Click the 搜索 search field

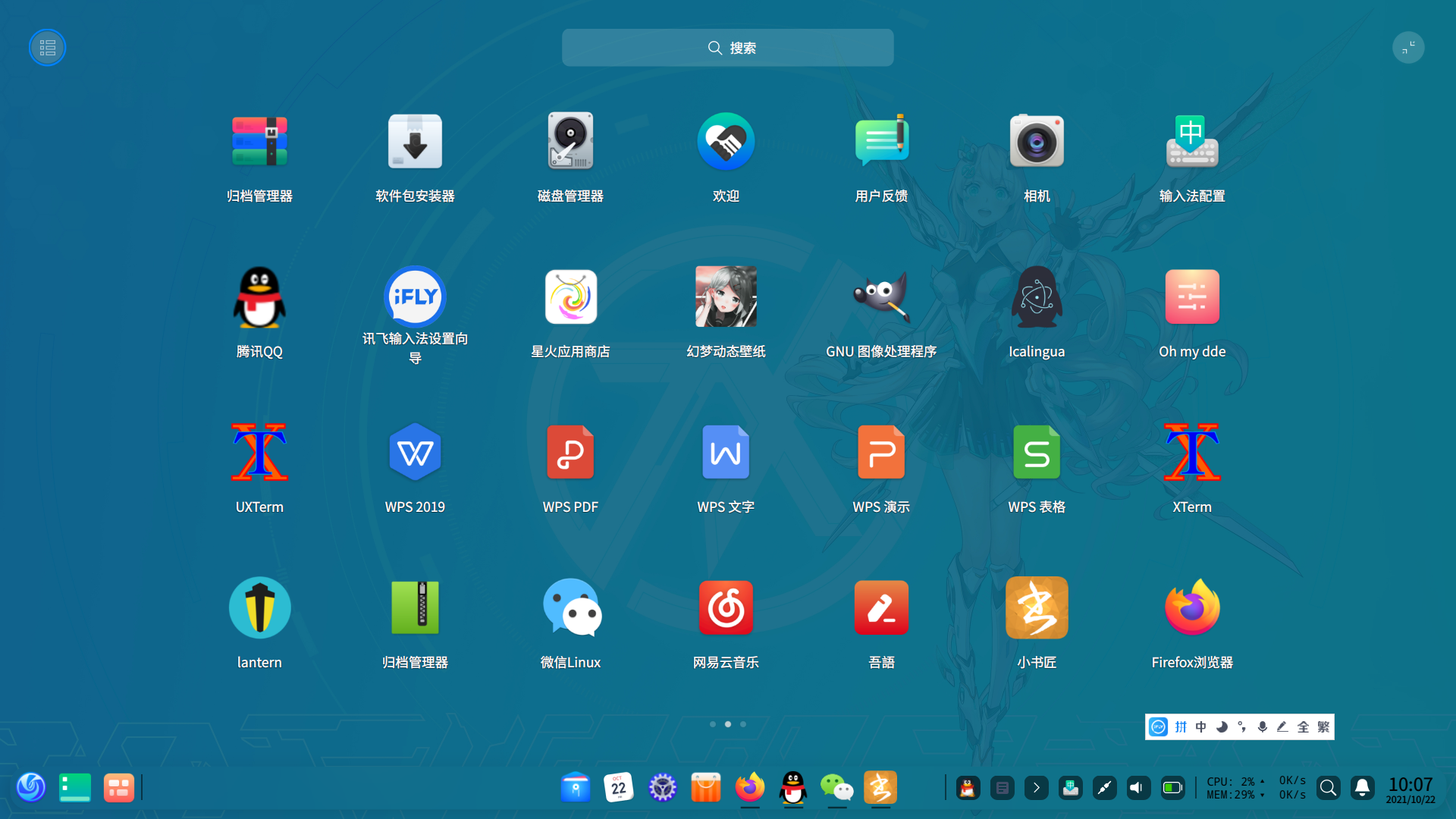click(x=727, y=48)
